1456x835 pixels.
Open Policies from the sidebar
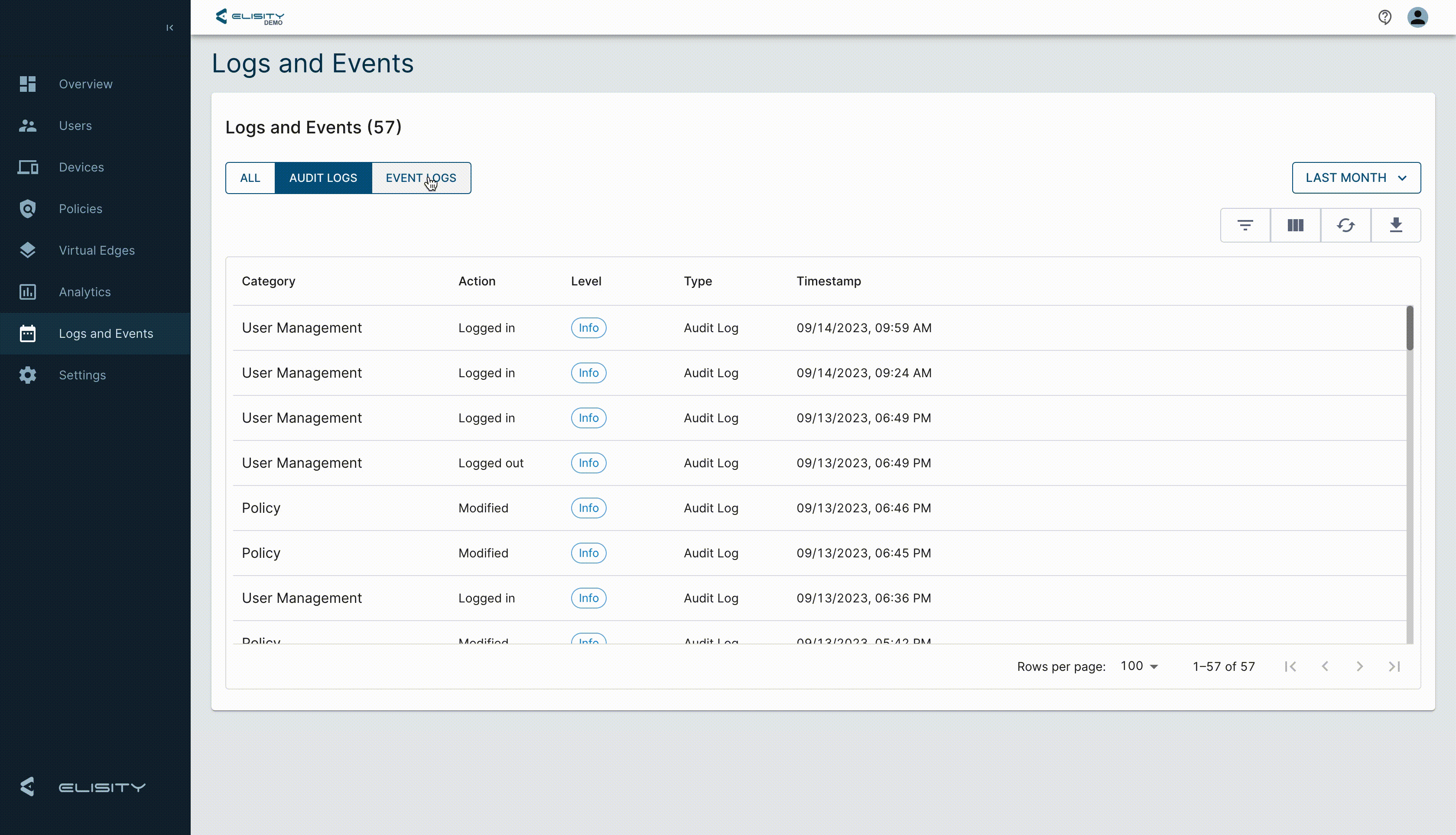[95, 209]
